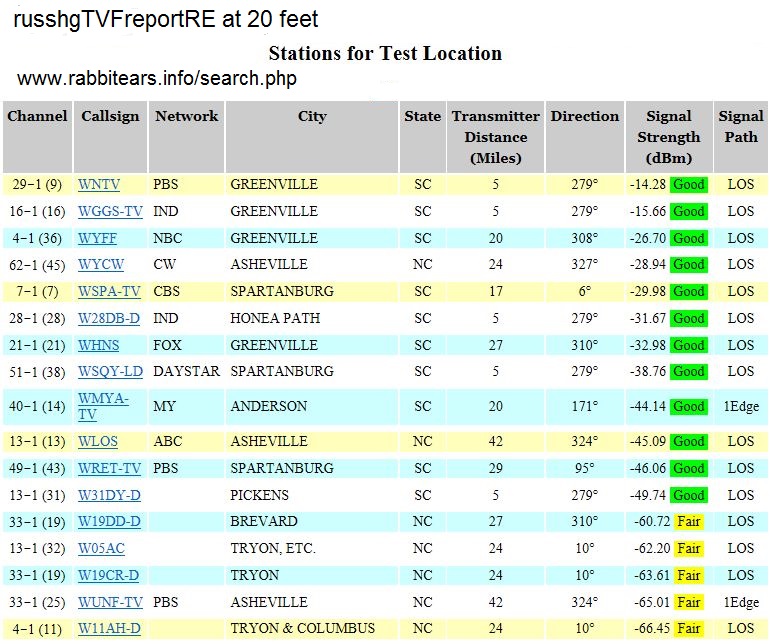Click the Good badge in the WNTV row
The image size is (770, 644).
688,185
